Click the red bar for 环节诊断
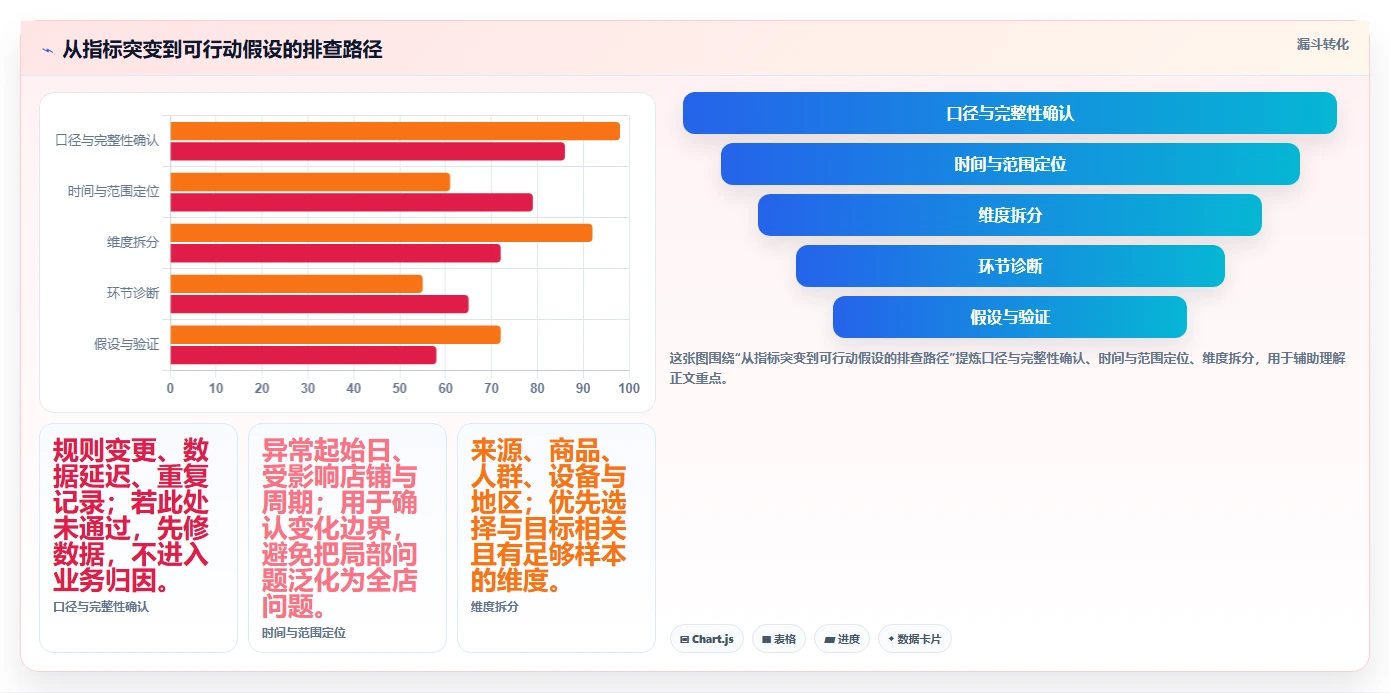 coord(320,305)
